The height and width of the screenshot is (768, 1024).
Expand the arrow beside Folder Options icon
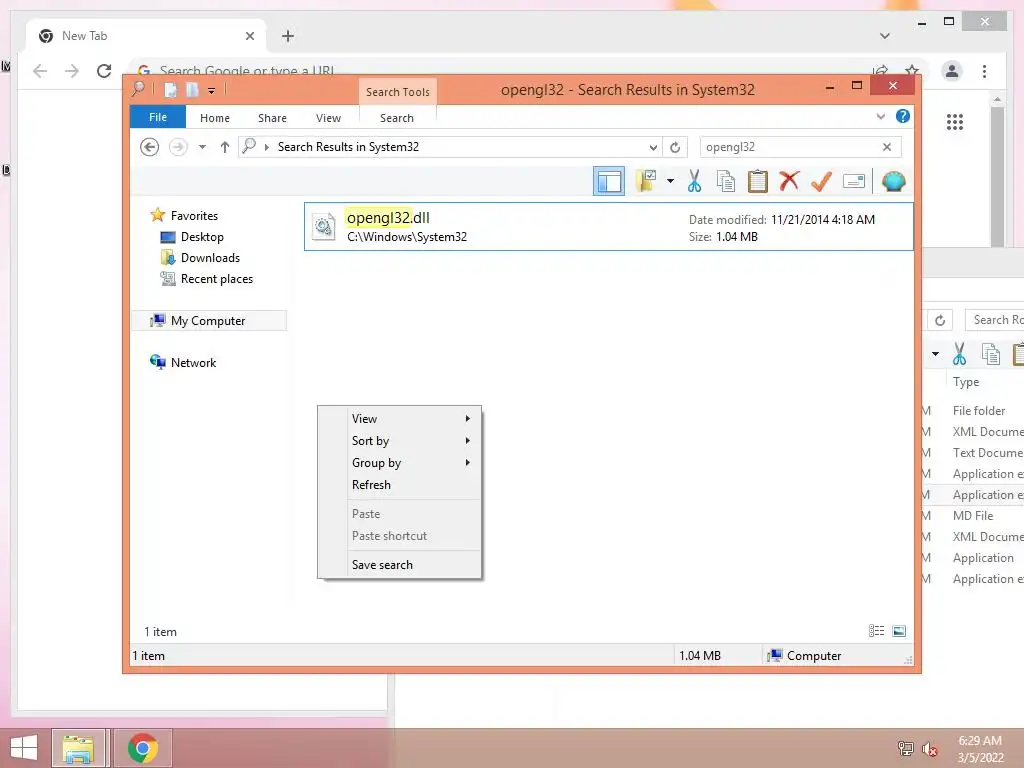tap(670, 181)
